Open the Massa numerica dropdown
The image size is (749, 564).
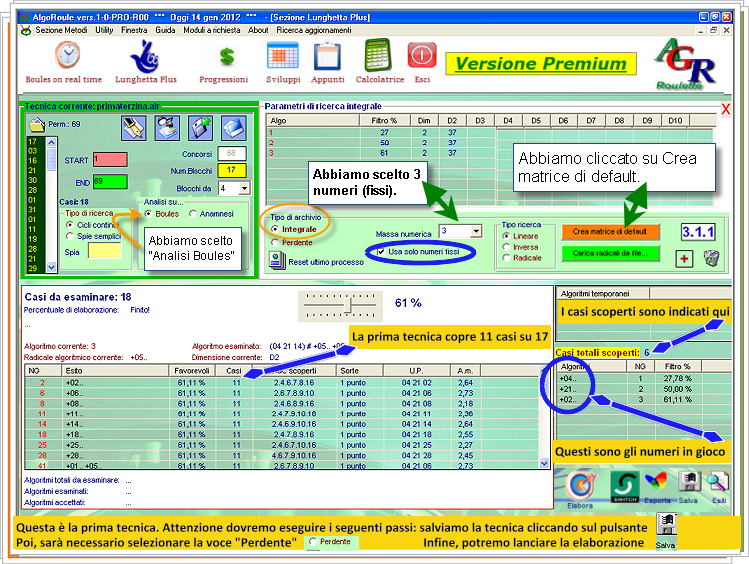[476, 232]
